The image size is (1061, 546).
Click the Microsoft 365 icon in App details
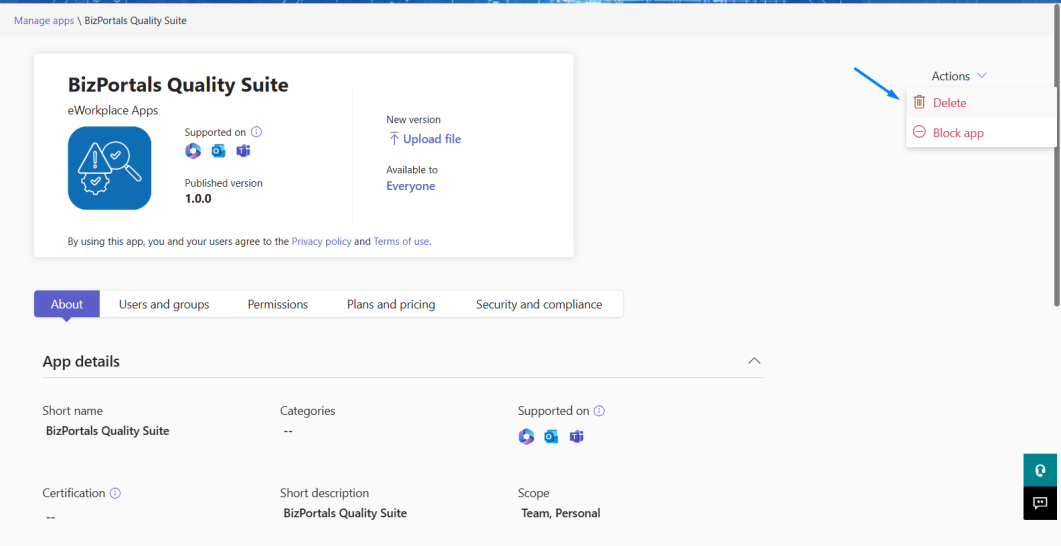(x=526, y=436)
